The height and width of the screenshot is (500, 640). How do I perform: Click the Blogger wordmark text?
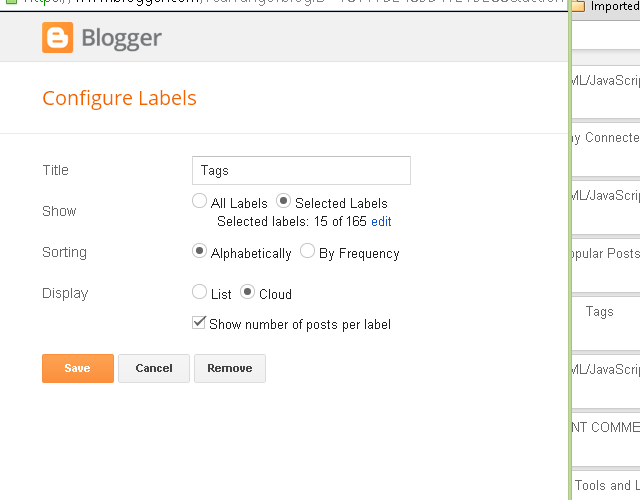click(x=121, y=40)
